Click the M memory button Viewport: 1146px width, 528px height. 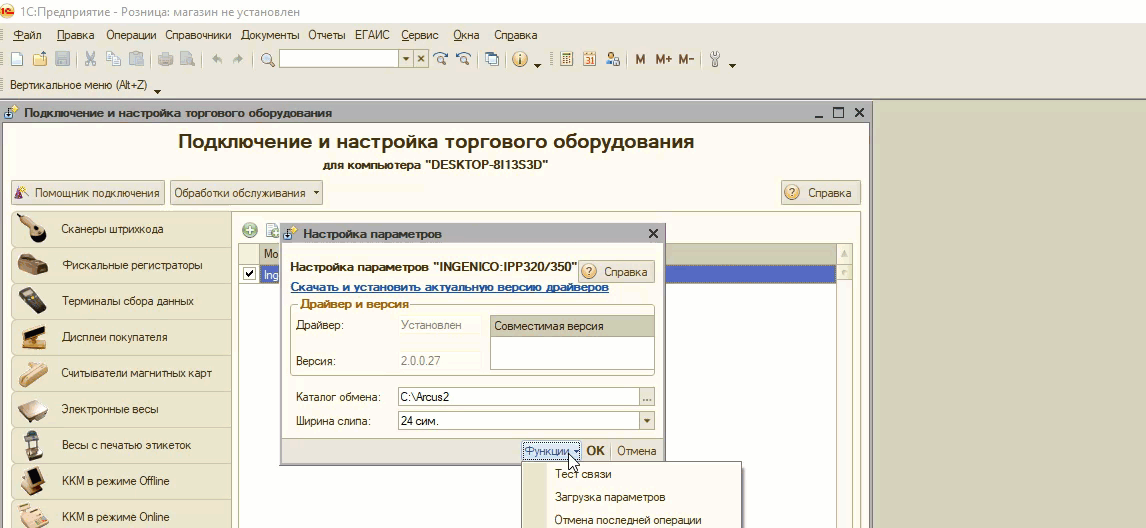(x=640, y=60)
